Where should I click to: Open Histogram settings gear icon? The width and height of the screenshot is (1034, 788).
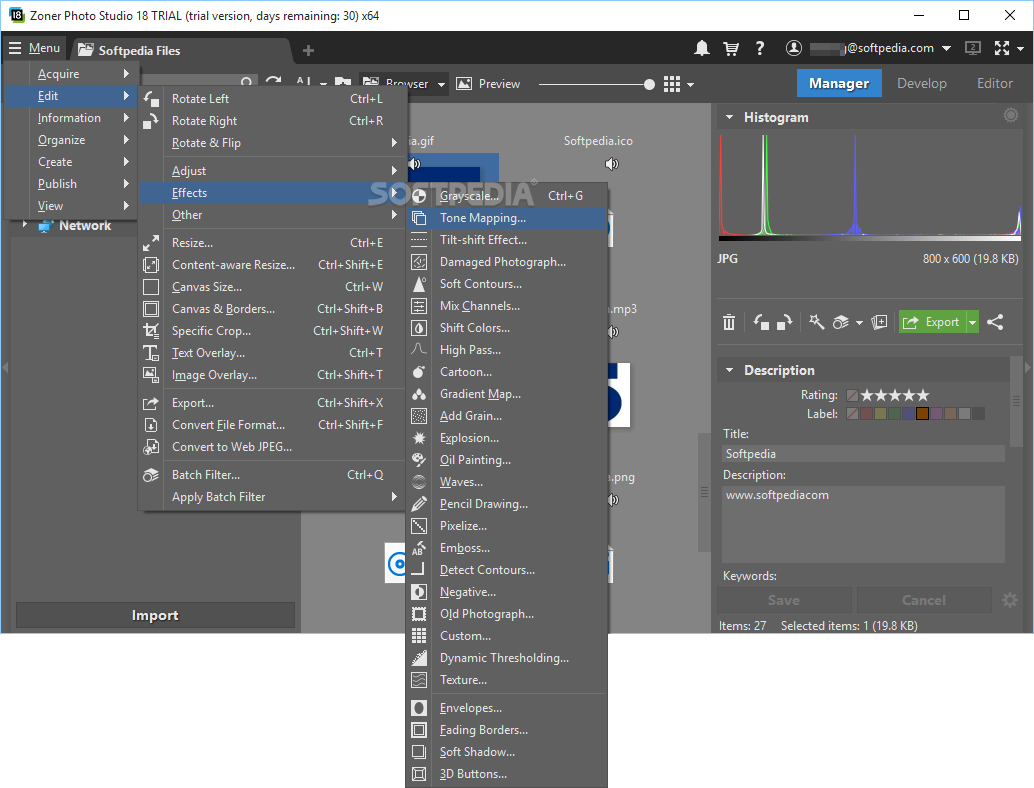pos(1010,115)
